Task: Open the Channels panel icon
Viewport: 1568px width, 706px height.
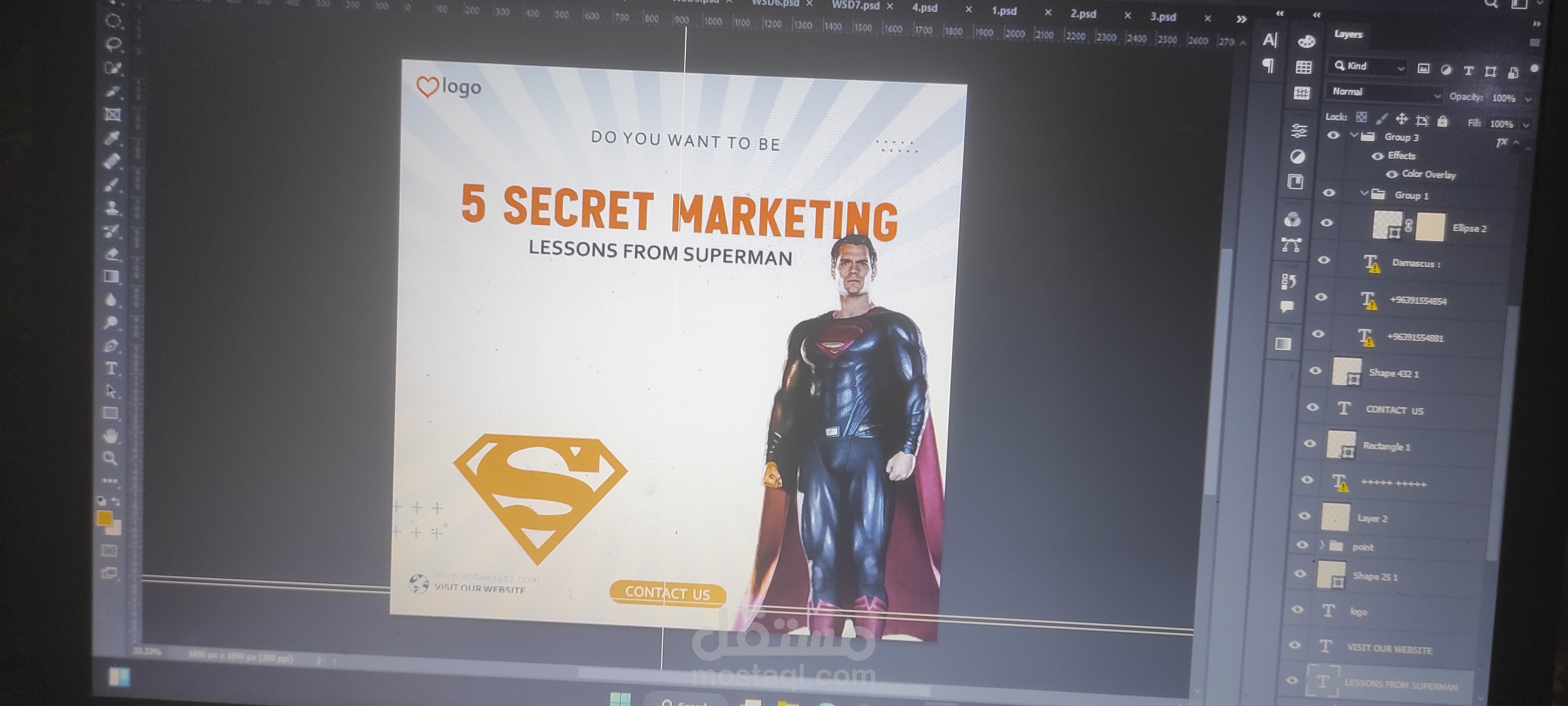Action: [x=1292, y=220]
